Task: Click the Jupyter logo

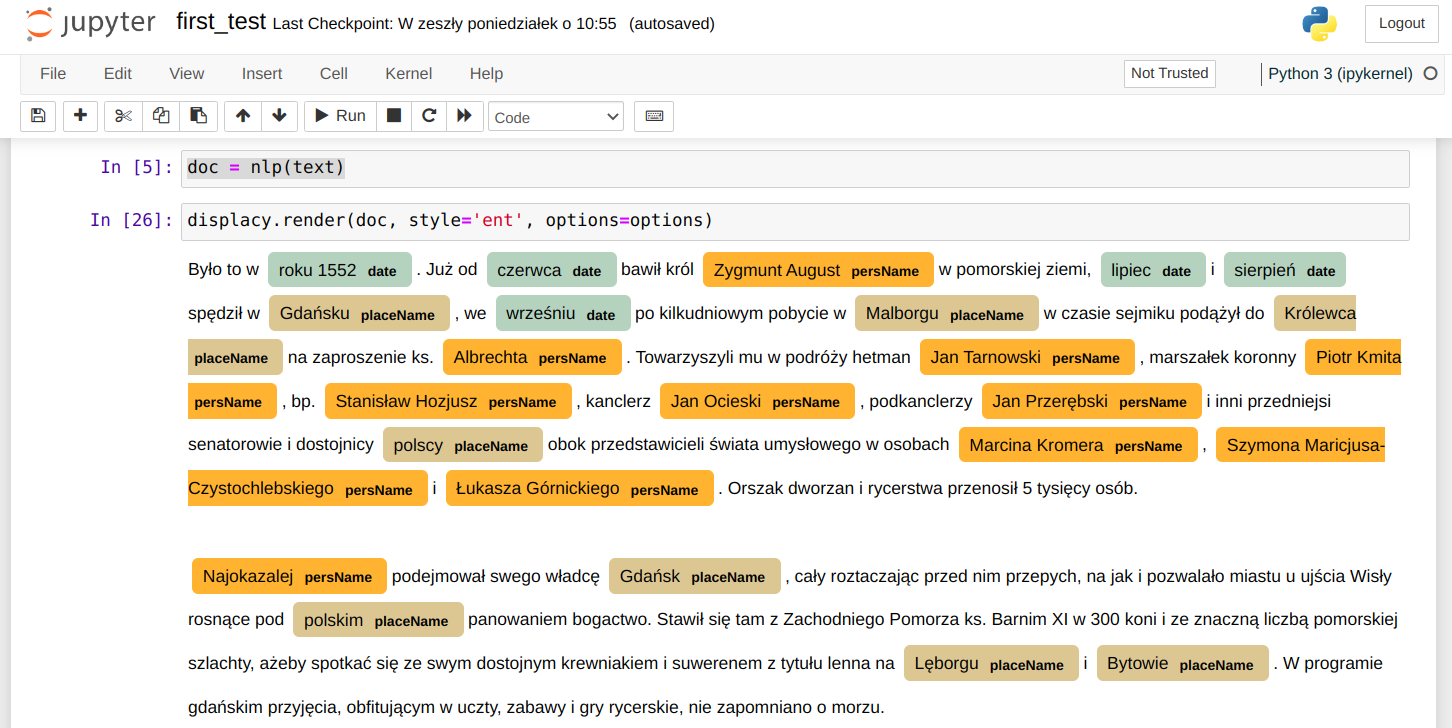Action: [x=89, y=24]
